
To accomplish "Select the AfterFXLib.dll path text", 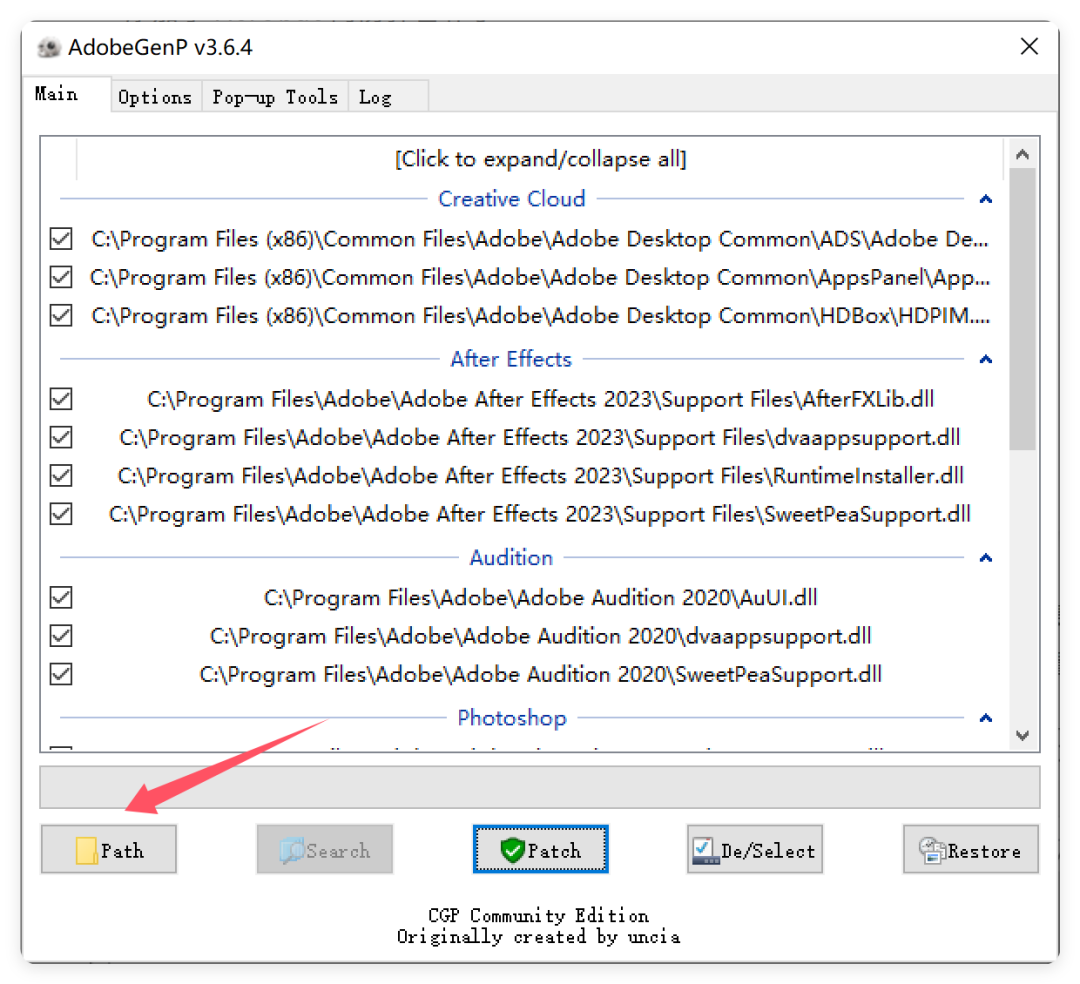I will pos(541,399).
